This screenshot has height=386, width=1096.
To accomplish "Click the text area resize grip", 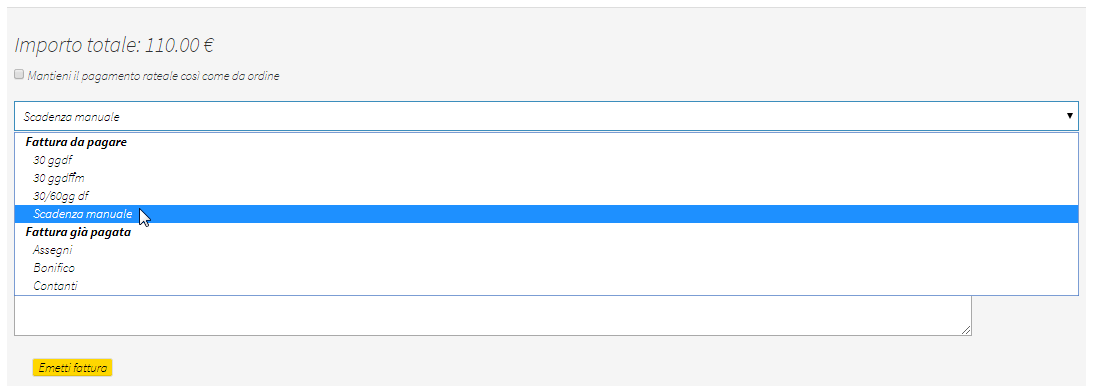I will coord(966,330).
